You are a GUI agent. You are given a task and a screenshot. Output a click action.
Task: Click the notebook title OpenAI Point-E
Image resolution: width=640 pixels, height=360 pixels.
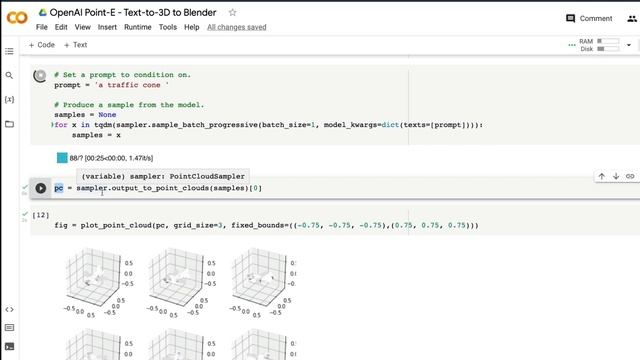[133, 13]
